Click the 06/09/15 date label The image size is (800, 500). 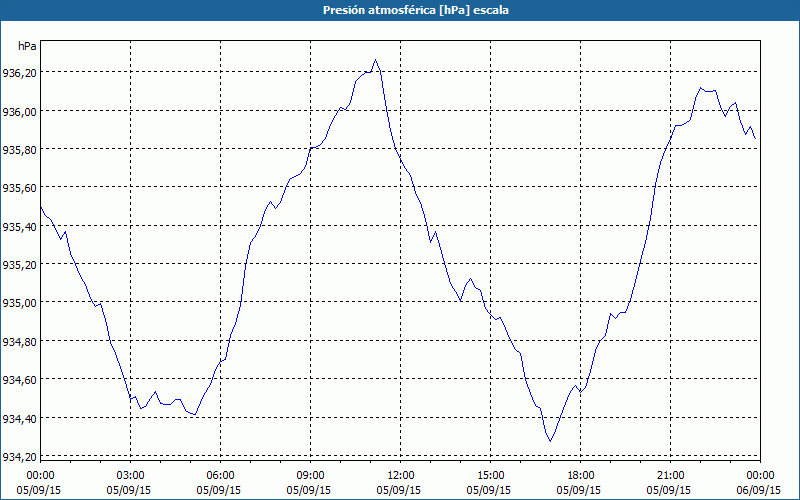coord(759,490)
